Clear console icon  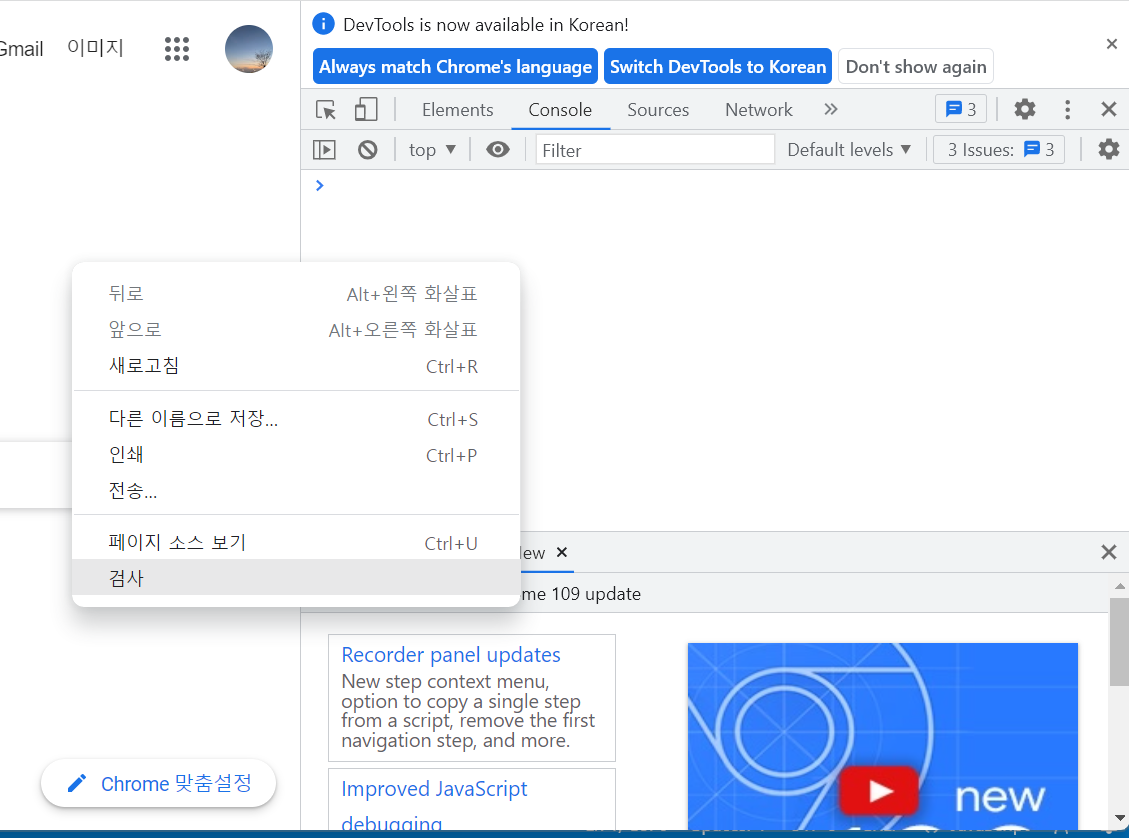pos(368,150)
